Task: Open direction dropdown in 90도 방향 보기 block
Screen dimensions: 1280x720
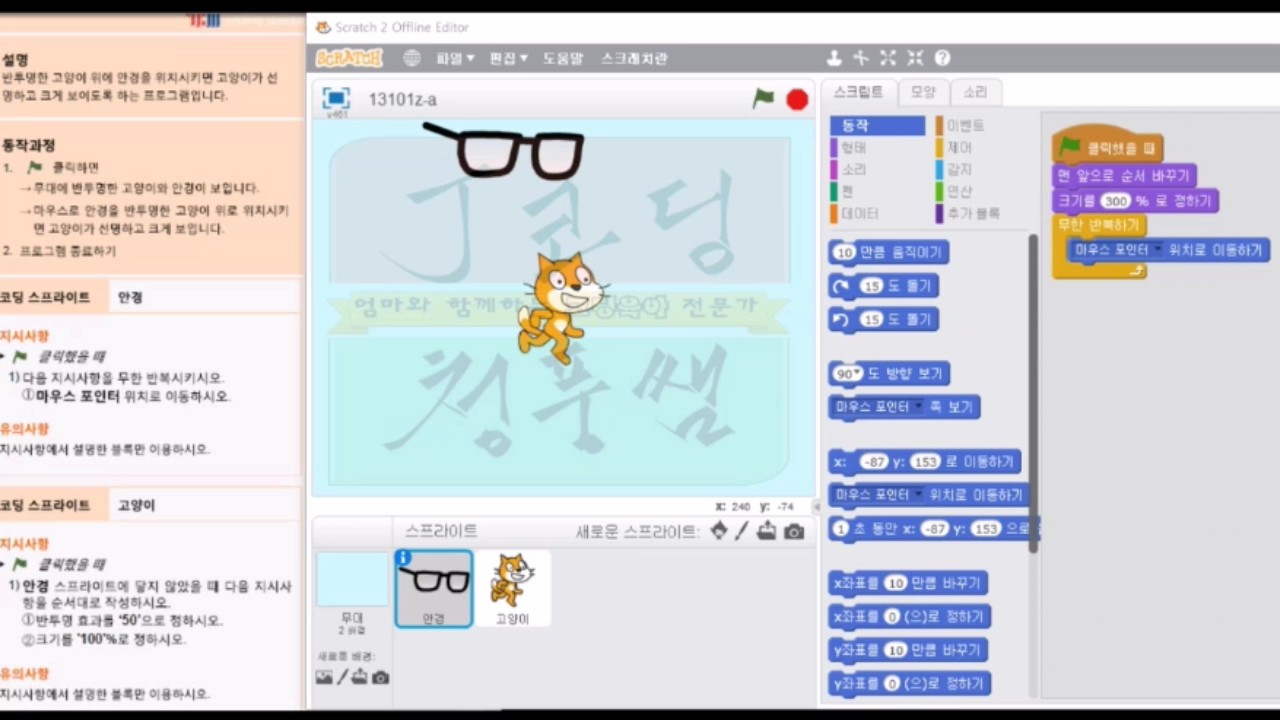Action: (856, 373)
